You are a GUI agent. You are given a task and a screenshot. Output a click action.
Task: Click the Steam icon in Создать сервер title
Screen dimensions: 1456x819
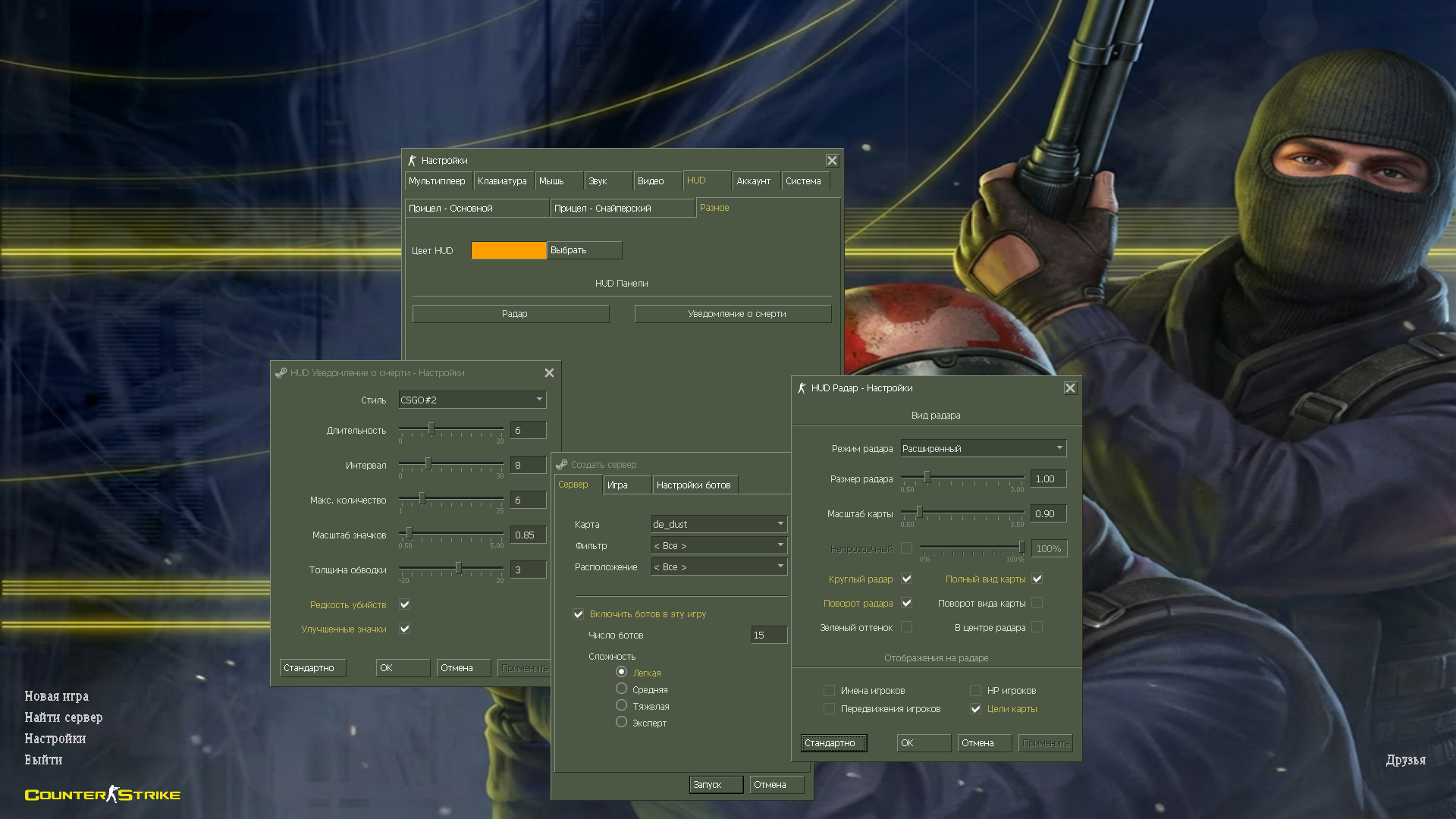point(562,465)
